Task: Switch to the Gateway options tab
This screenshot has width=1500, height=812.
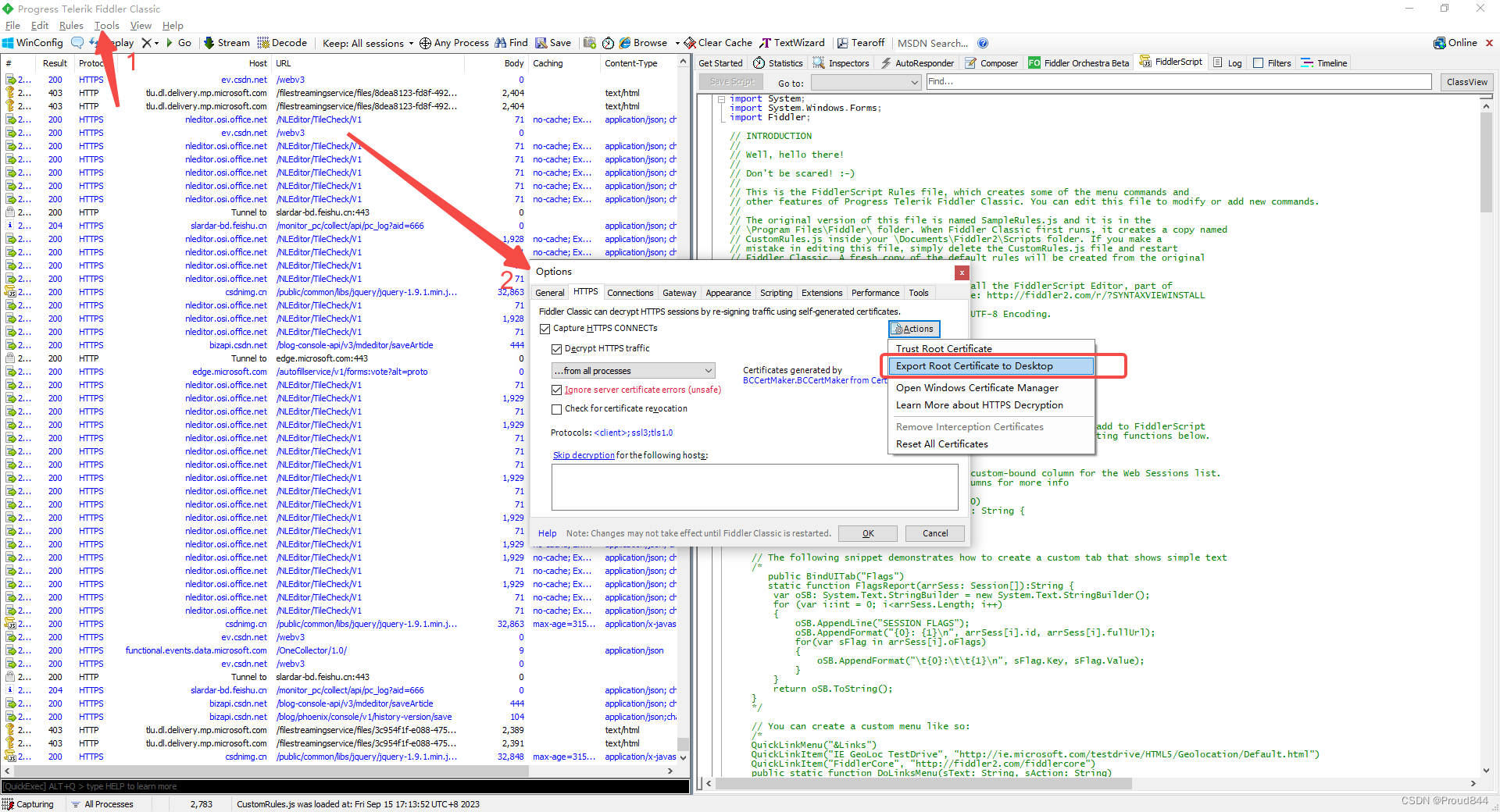Action: tap(679, 293)
